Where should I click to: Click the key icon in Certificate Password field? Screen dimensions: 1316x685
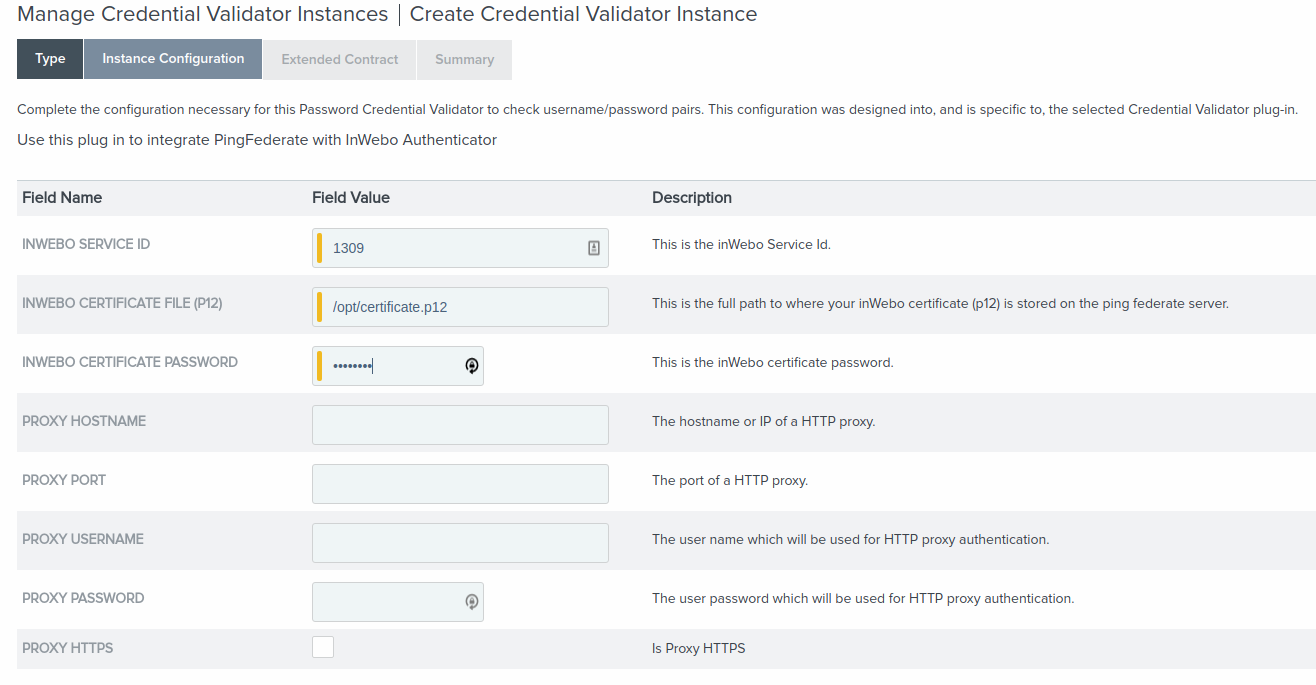click(472, 366)
